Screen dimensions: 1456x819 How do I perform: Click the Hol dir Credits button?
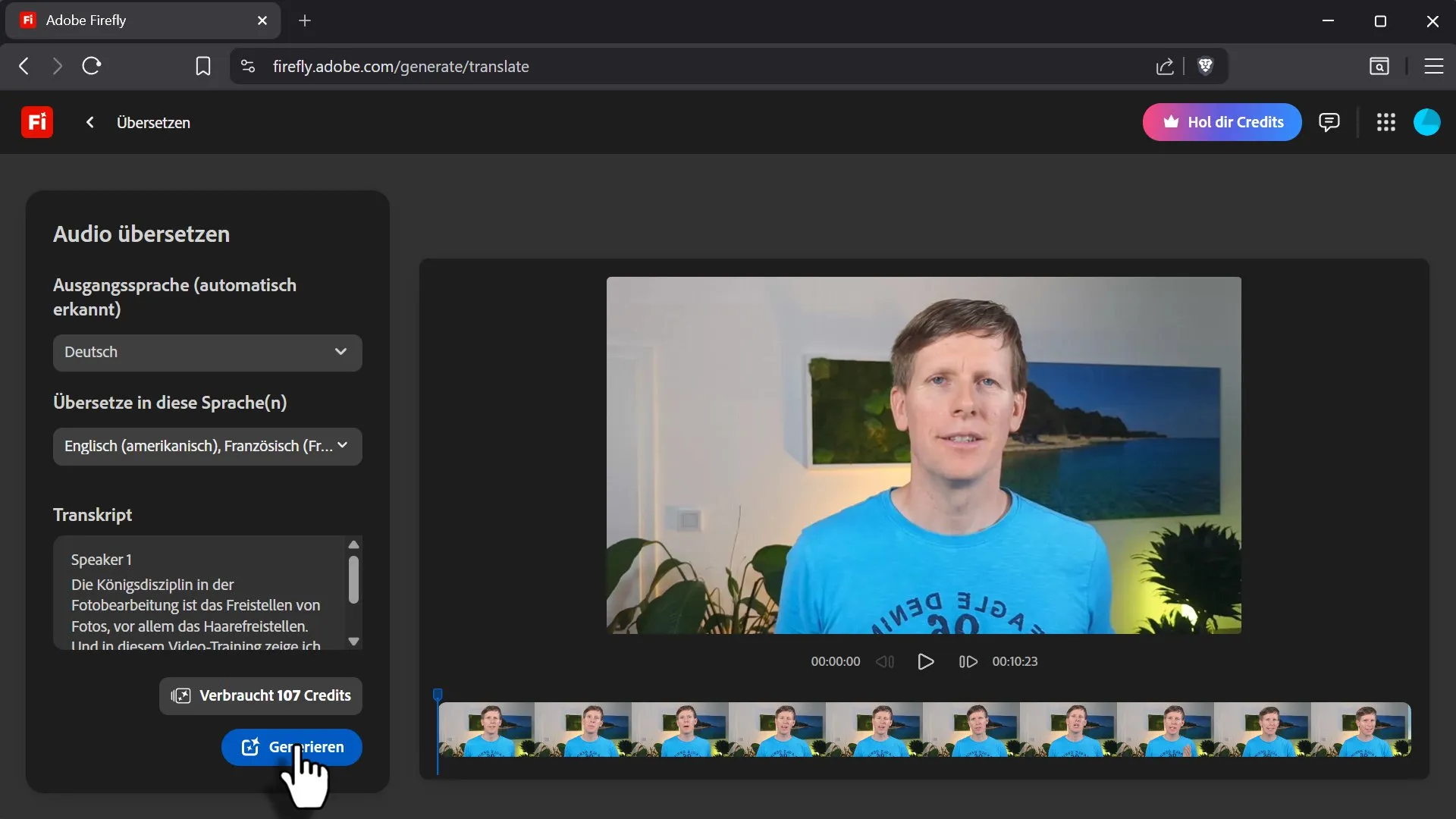(x=1222, y=122)
